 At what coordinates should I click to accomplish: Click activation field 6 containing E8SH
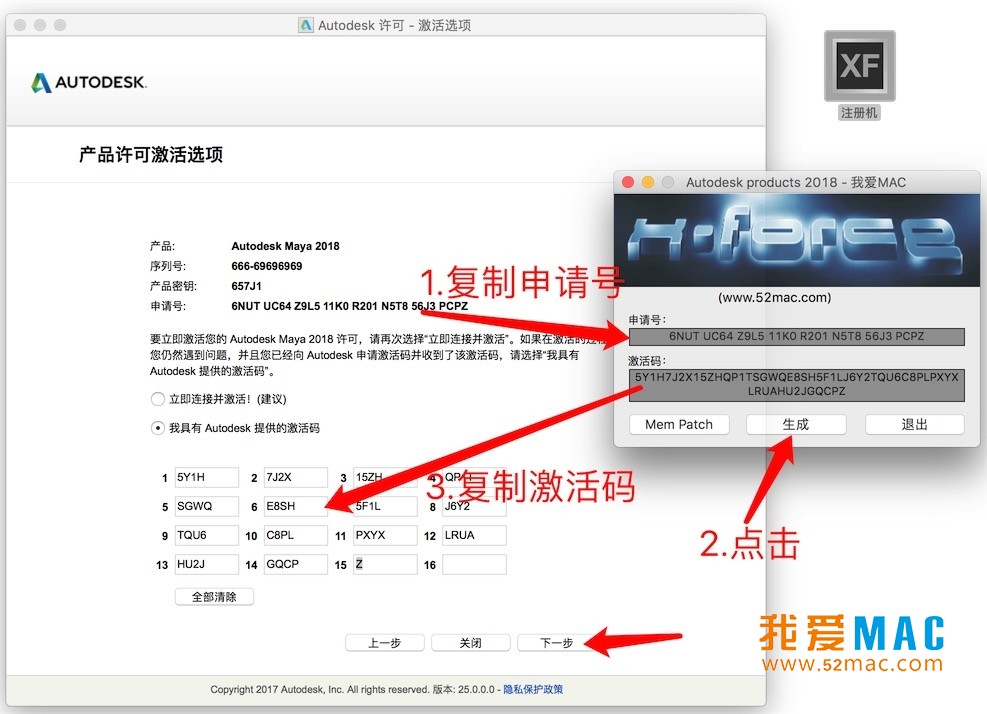pyautogui.click(x=296, y=506)
